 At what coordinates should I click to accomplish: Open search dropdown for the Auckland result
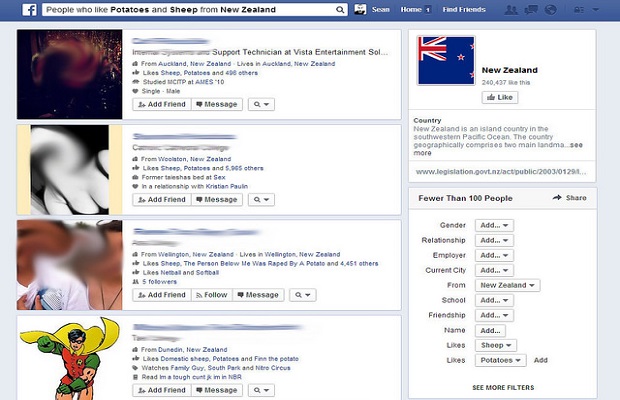point(261,104)
